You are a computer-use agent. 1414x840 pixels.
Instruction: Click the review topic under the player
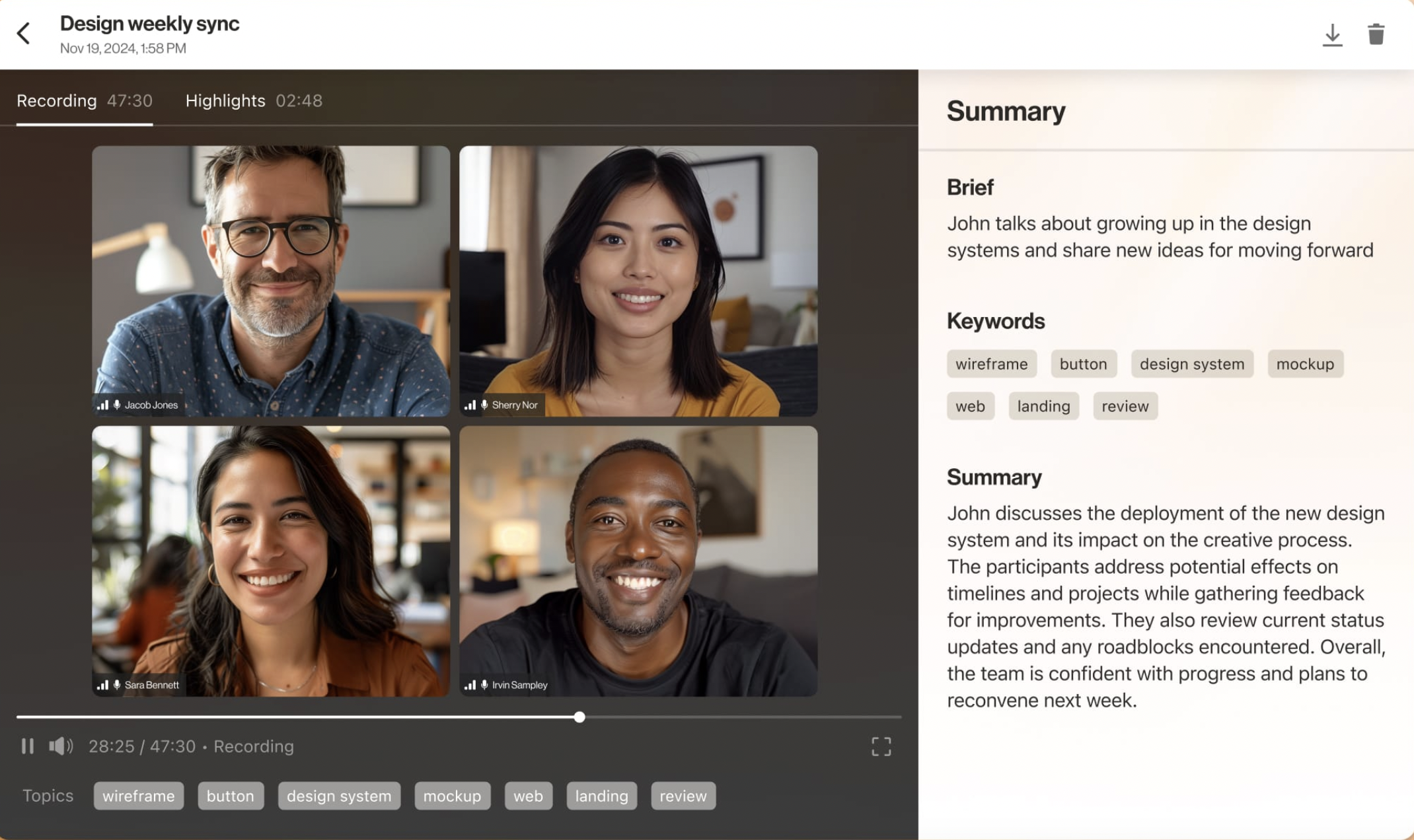coord(683,796)
